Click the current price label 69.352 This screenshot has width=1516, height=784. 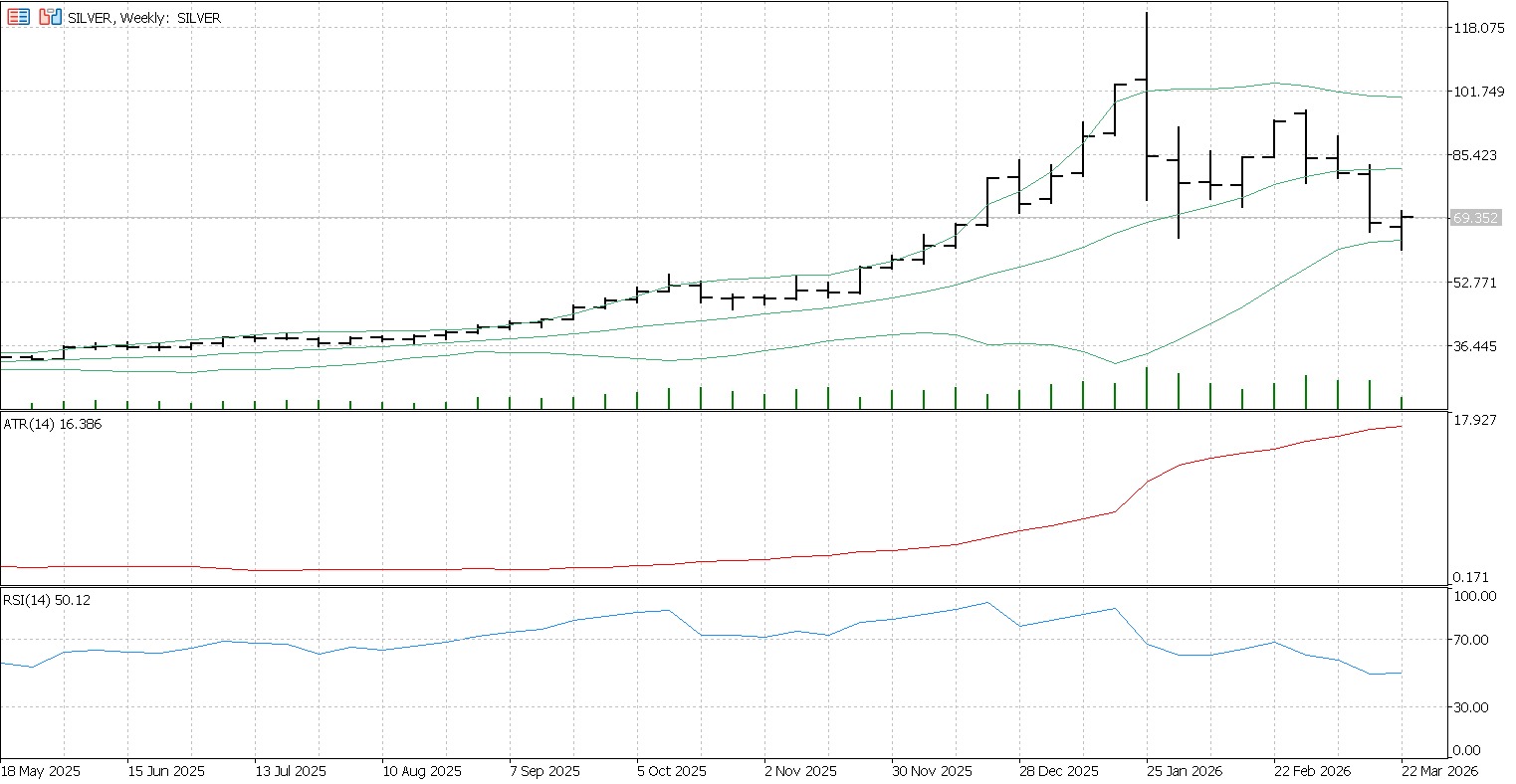pos(1475,218)
